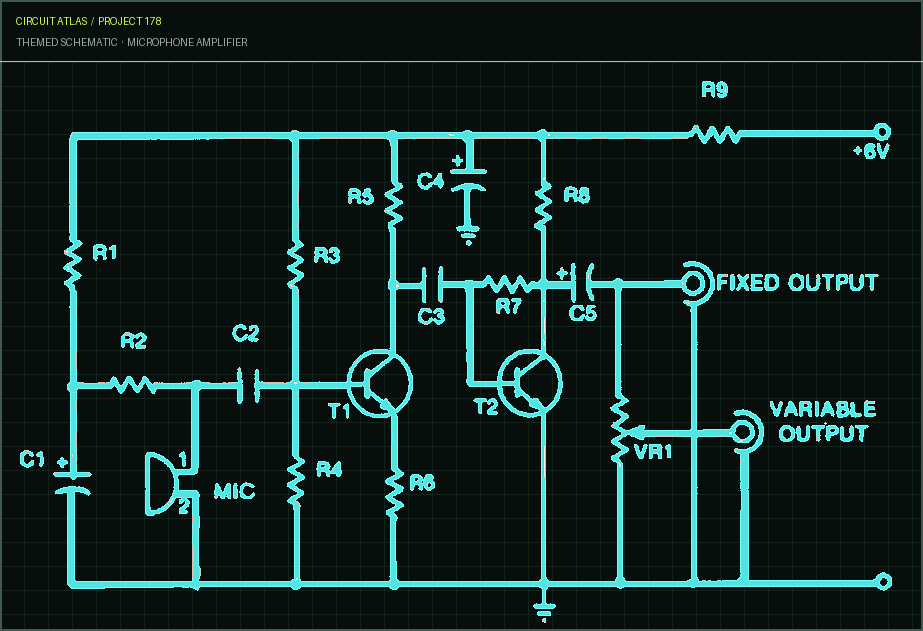Select the VR1 label

click(x=653, y=451)
